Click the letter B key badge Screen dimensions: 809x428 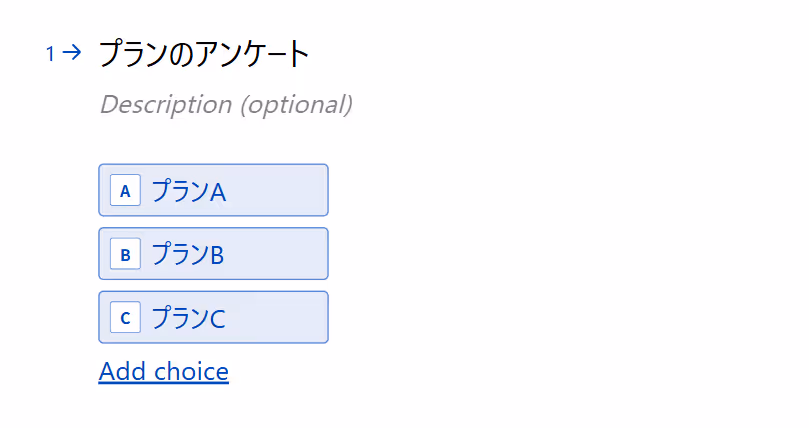pyautogui.click(x=125, y=254)
